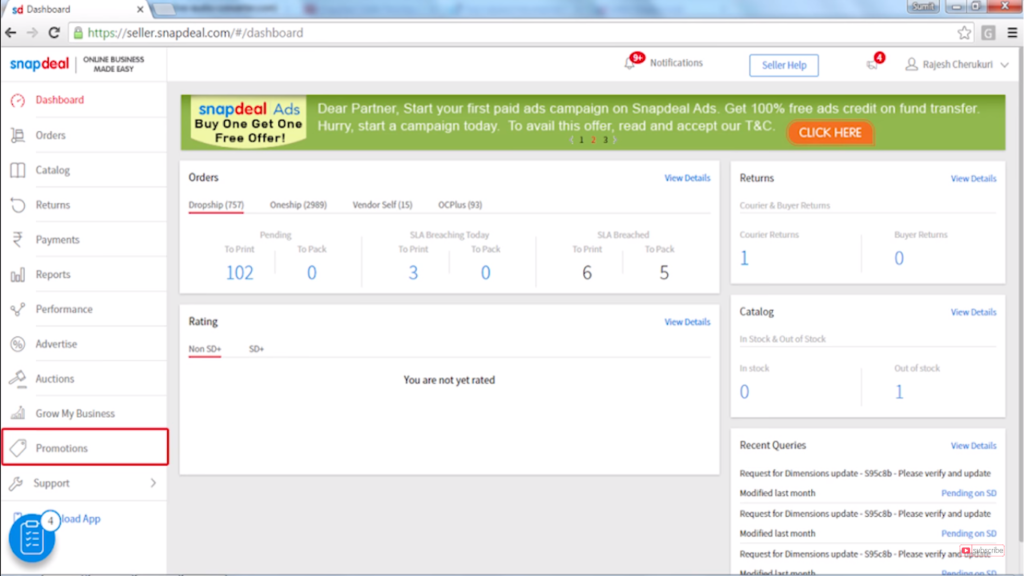The height and width of the screenshot is (576, 1024).
Task: Click the Seller Help button
Action: [x=784, y=65]
